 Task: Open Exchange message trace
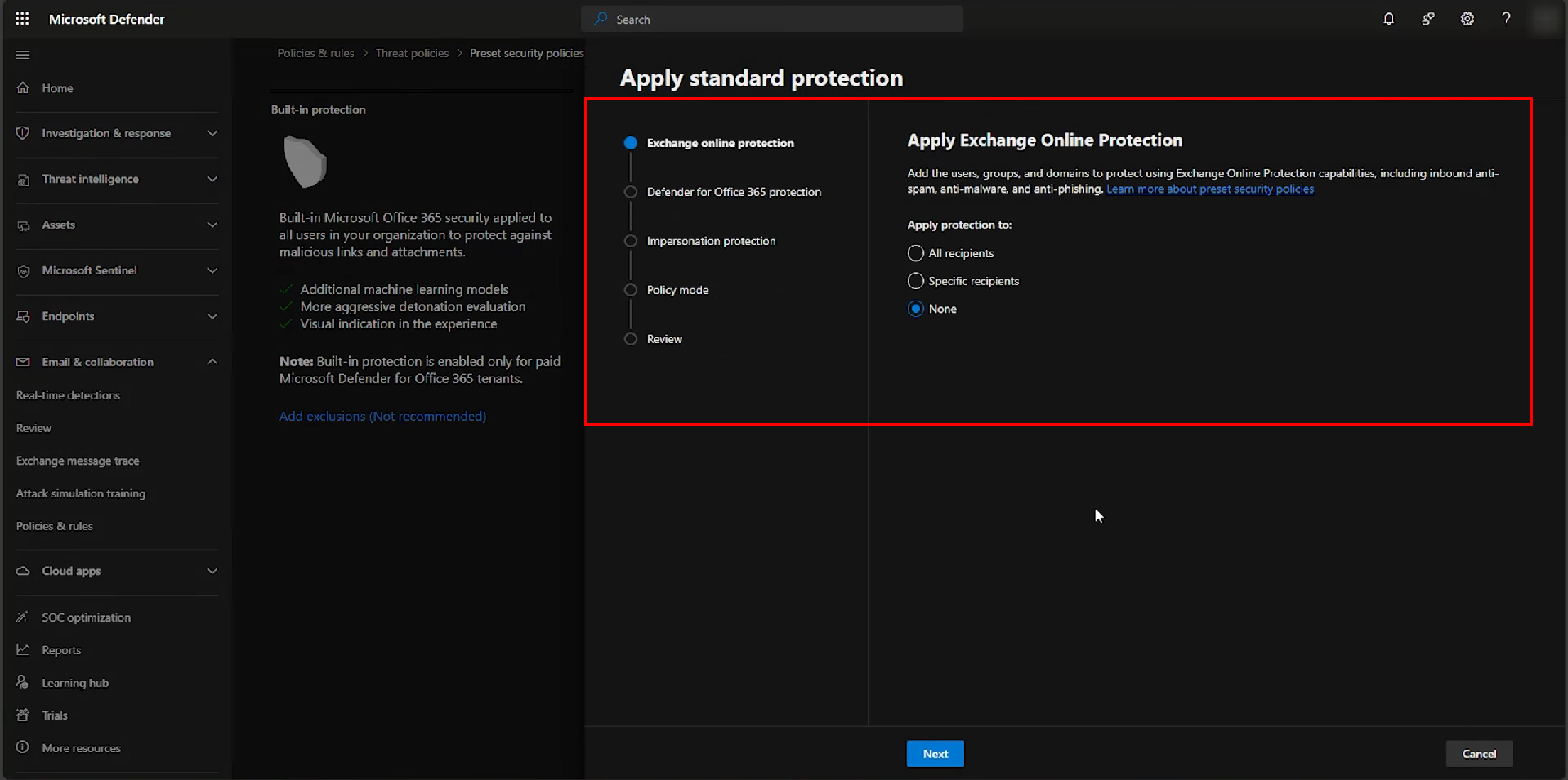click(78, 461)
